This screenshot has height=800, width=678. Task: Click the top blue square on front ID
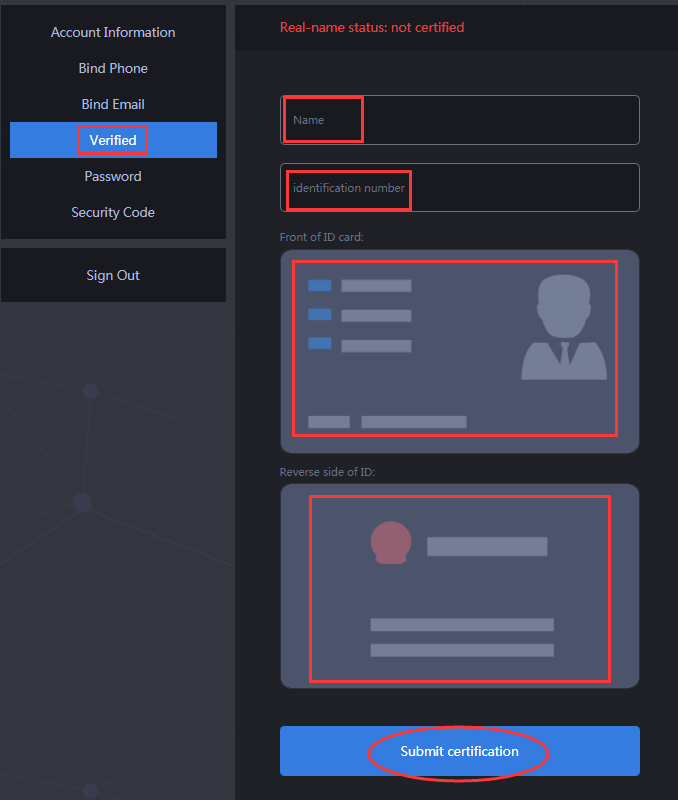[319, 286]
